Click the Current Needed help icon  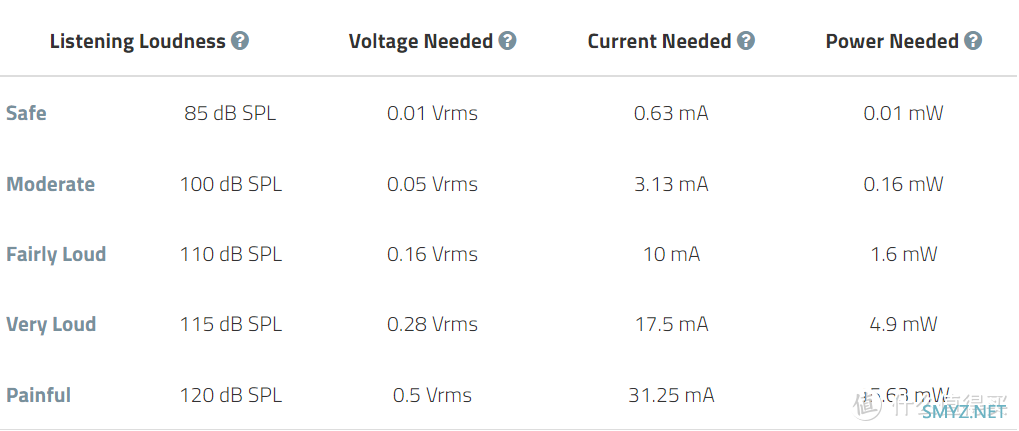click(746, 42)
